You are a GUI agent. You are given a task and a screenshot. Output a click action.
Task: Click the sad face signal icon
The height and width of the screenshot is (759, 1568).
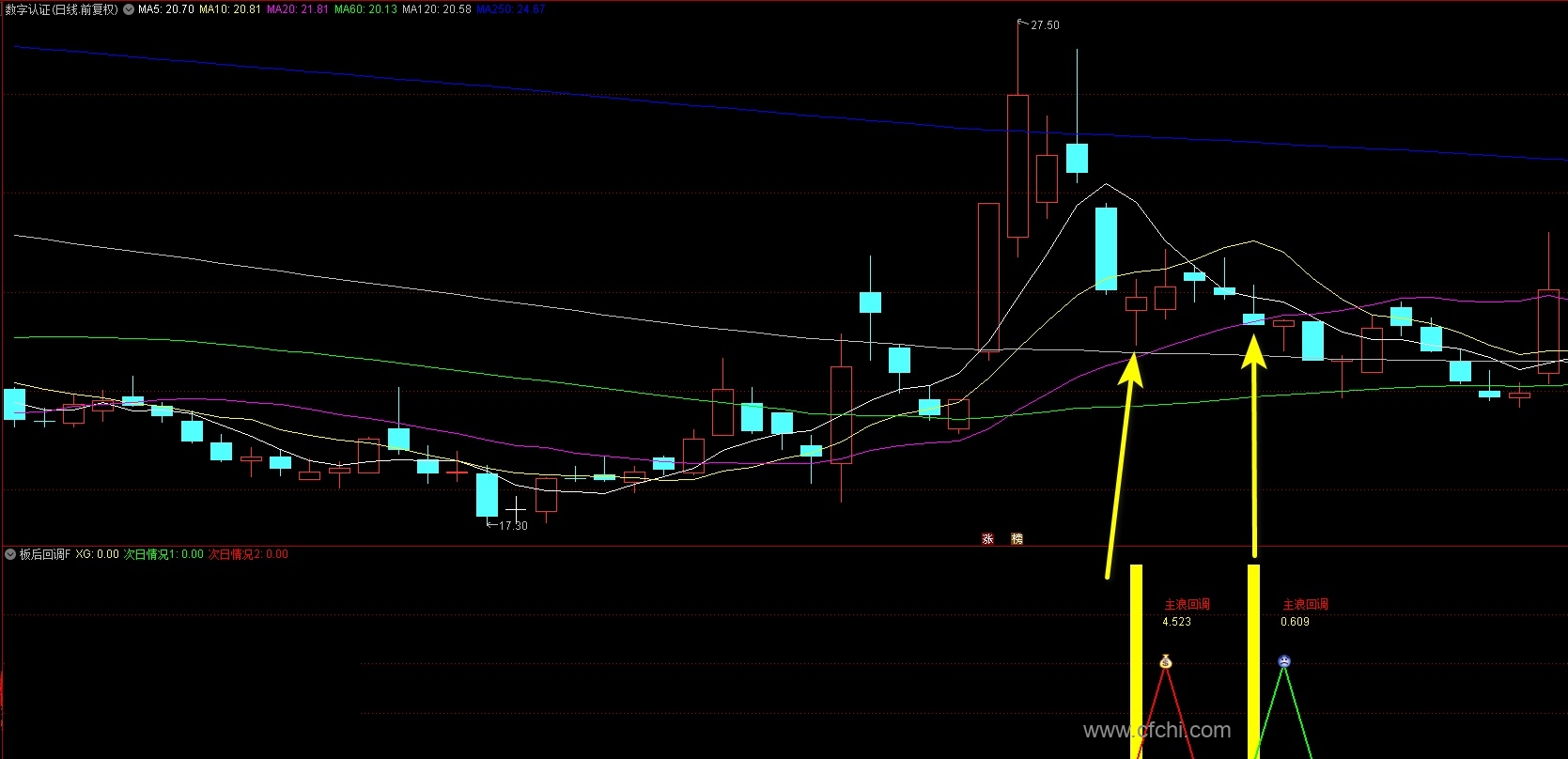tap(1284, 662)
